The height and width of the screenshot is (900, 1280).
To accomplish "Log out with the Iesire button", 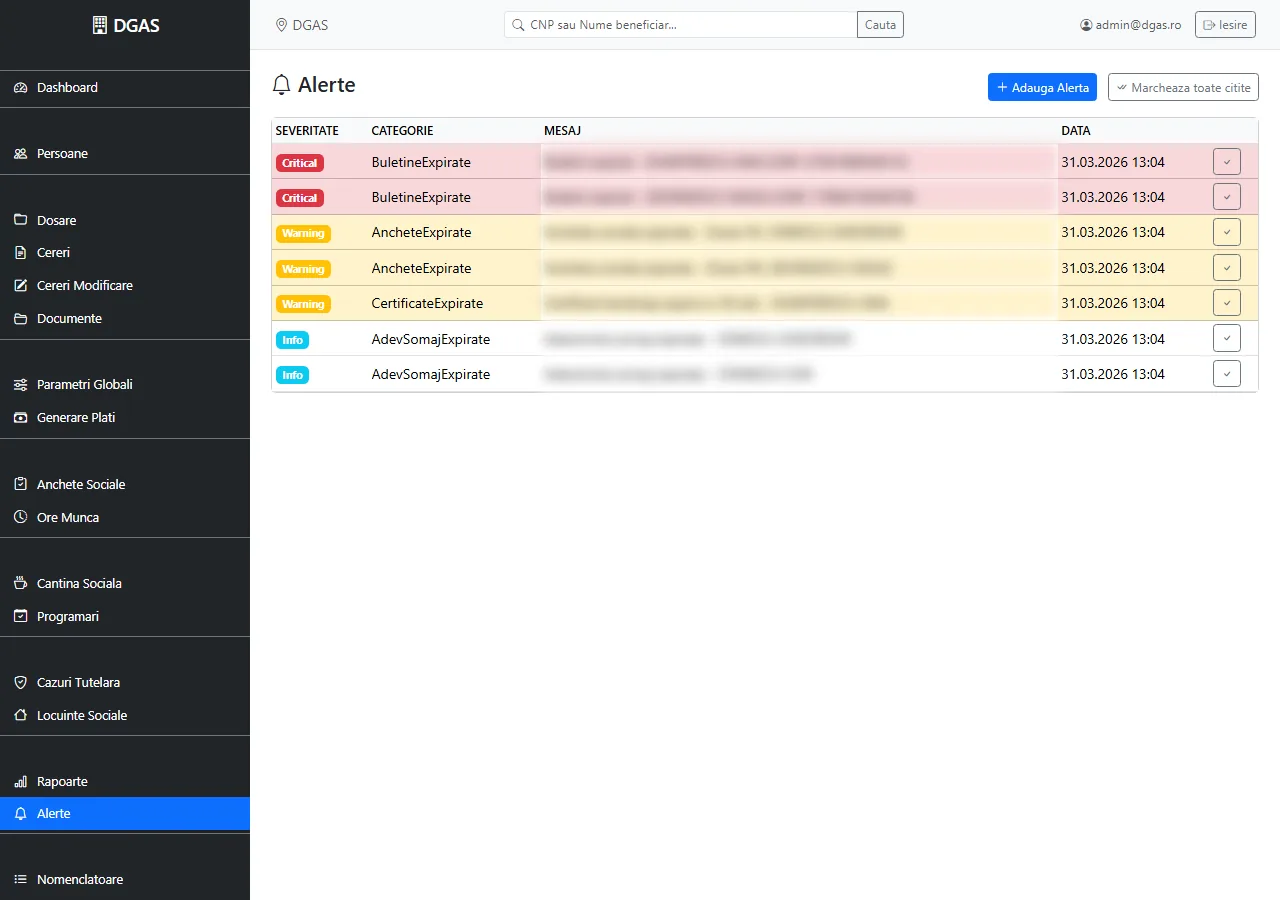I will tap(1225, 25).
